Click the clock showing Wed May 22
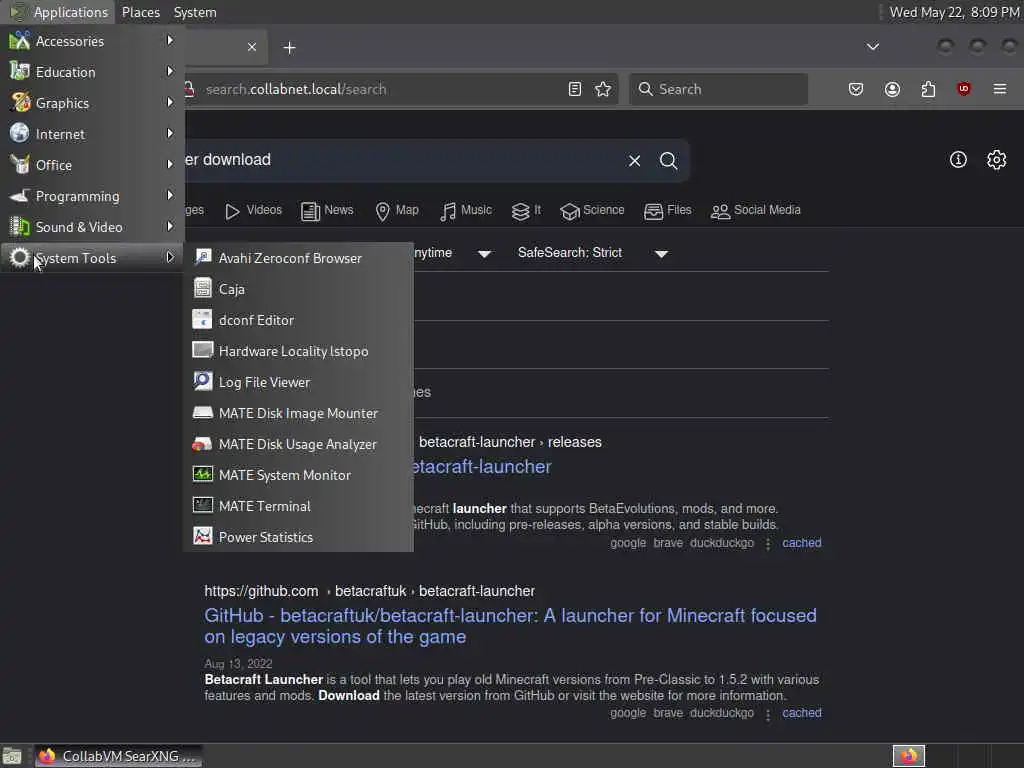The height and width of the screenshot is (768, 1024). tap(954, 12)
